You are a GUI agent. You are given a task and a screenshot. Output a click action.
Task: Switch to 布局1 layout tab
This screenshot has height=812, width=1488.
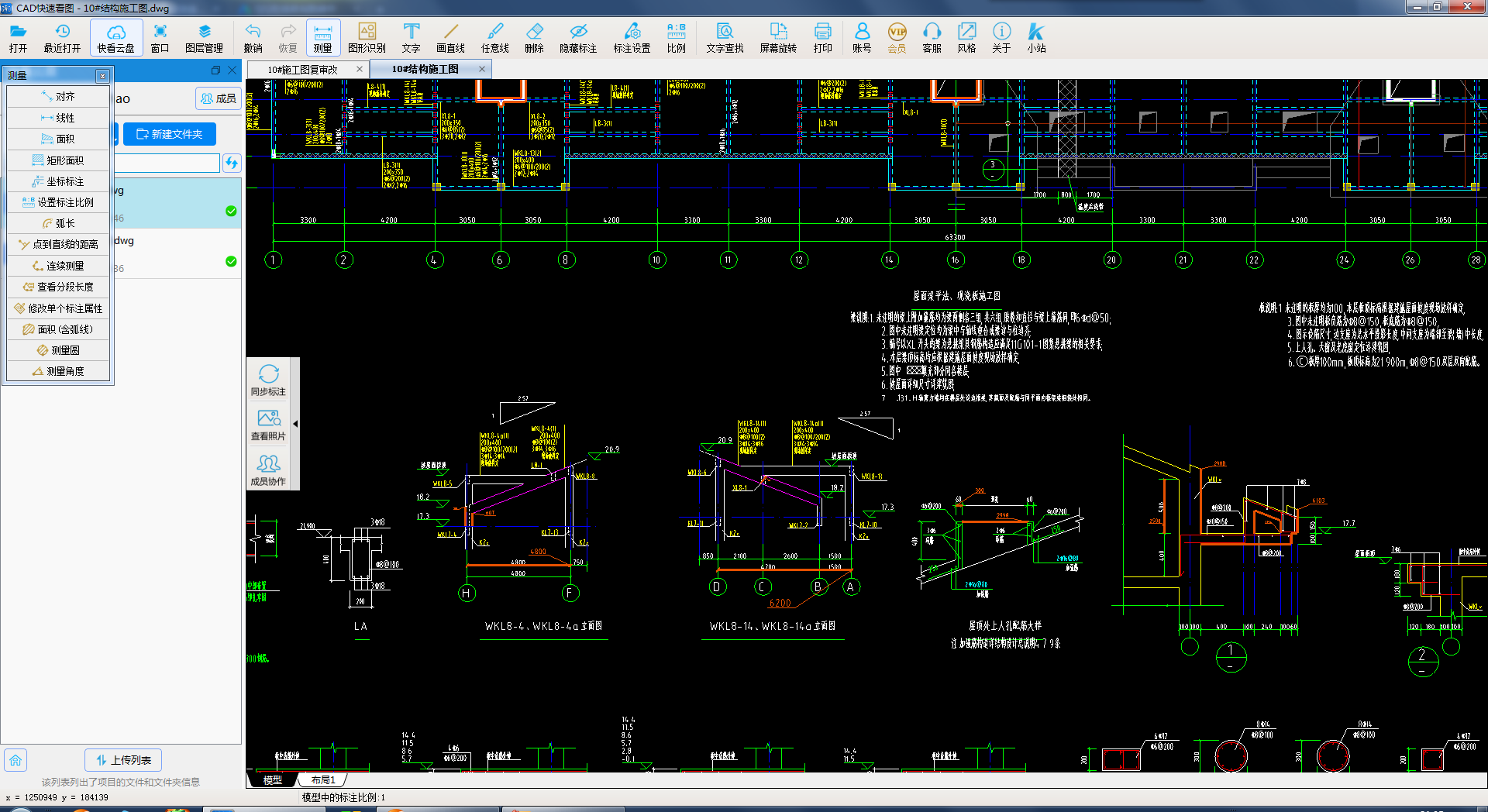pyautogui.click(x=323, y=779)
